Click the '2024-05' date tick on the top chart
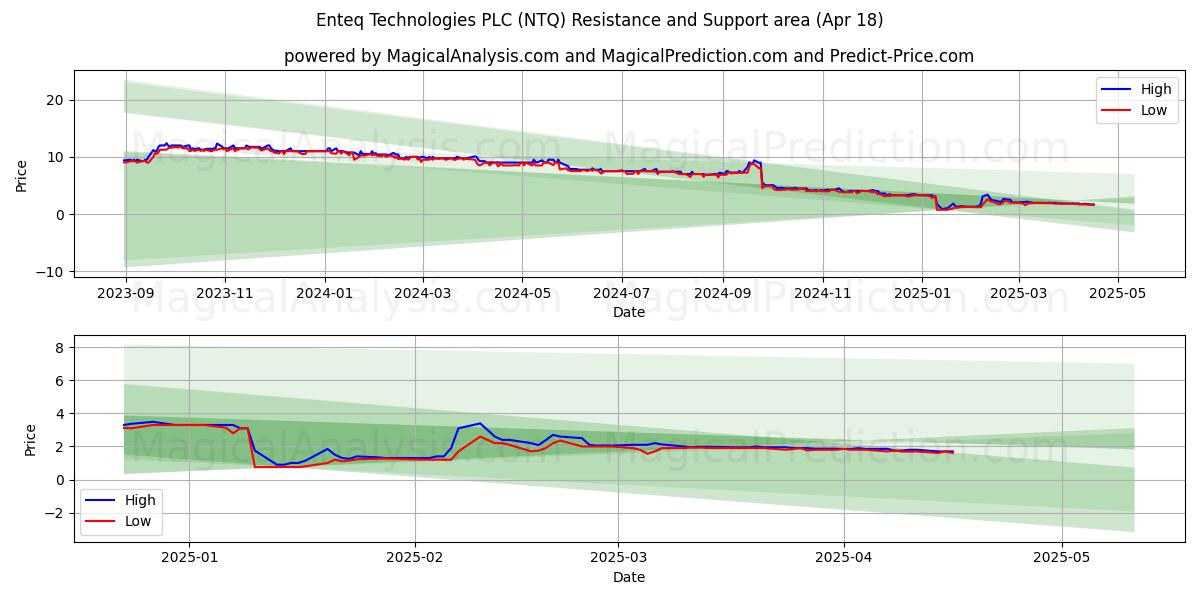 coord(521,295)
